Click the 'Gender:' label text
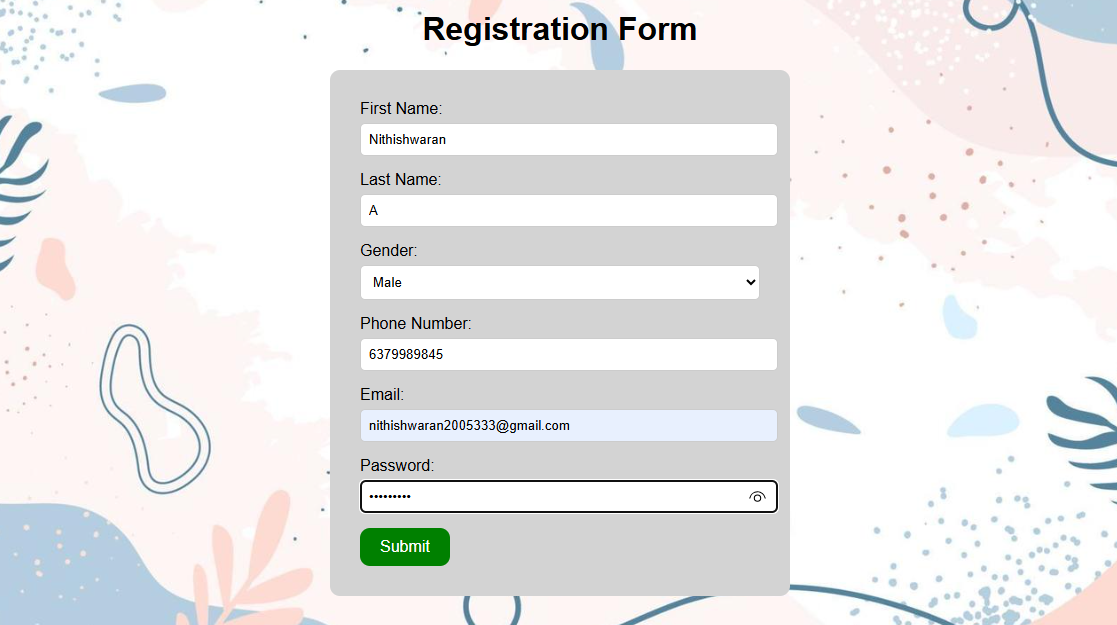Viewport: 1117px width, 625px height. tap(389, 251)
